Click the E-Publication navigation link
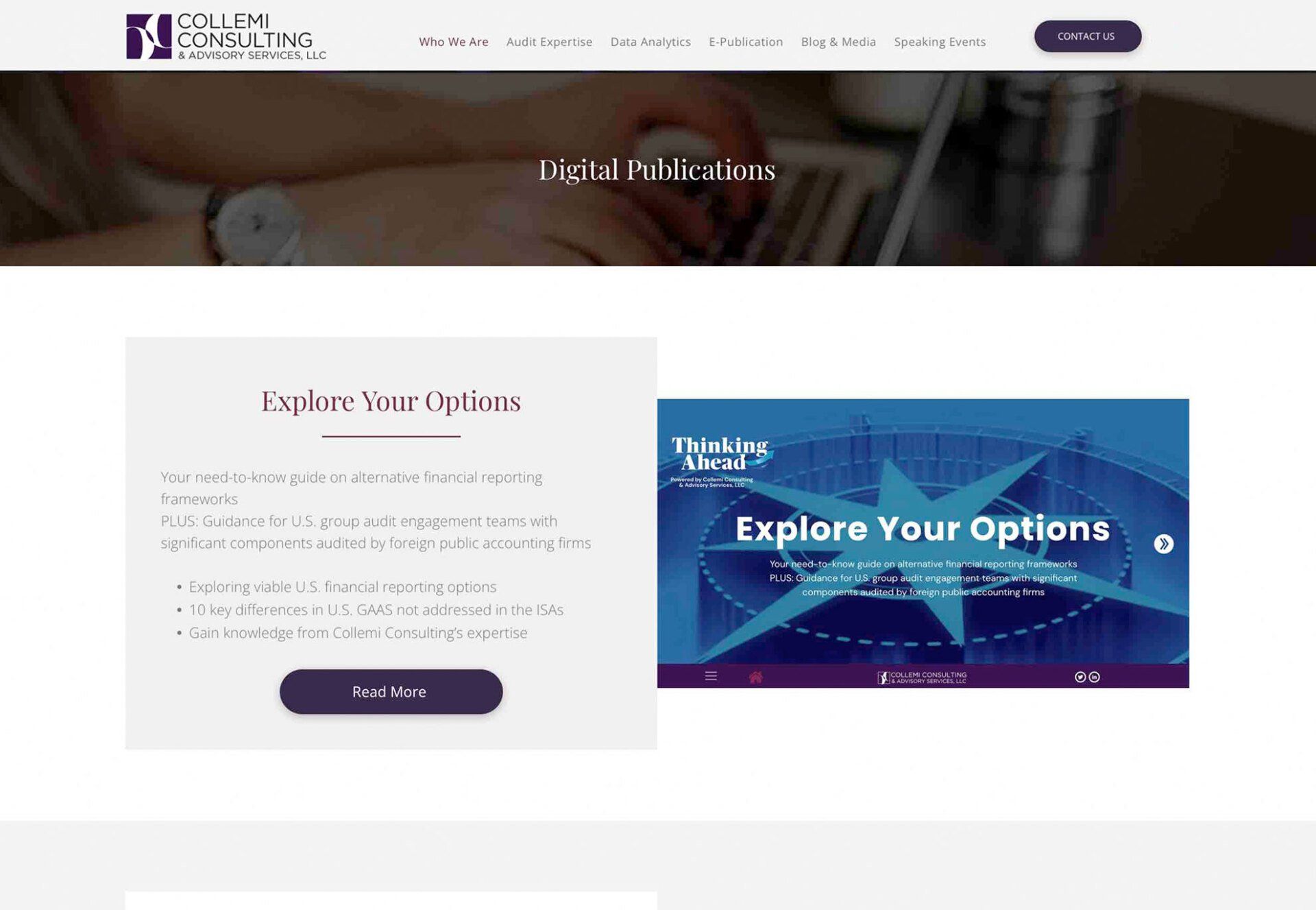 click(745, 41)
